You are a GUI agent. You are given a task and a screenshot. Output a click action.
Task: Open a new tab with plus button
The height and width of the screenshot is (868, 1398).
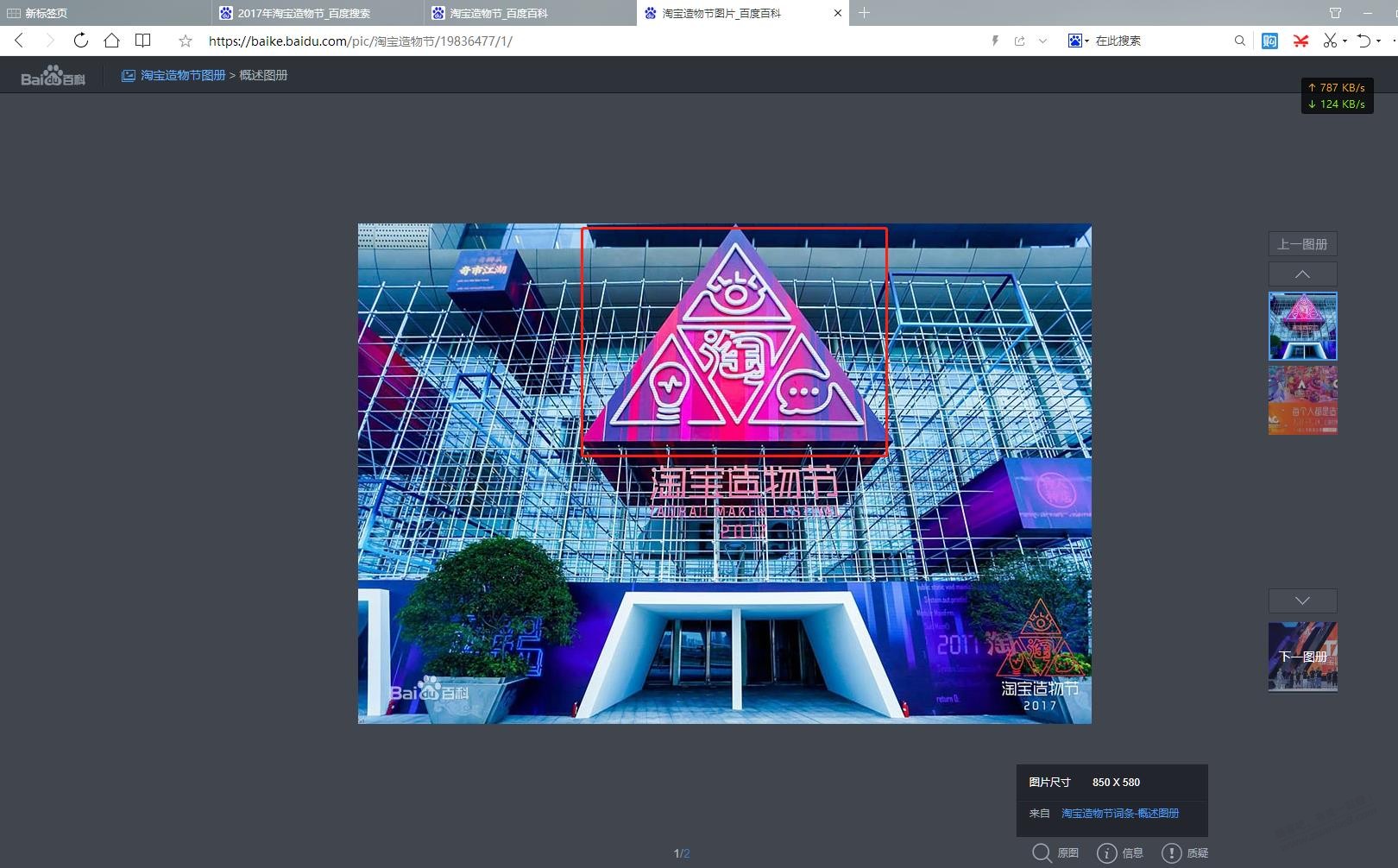click(x=864, y=13)
